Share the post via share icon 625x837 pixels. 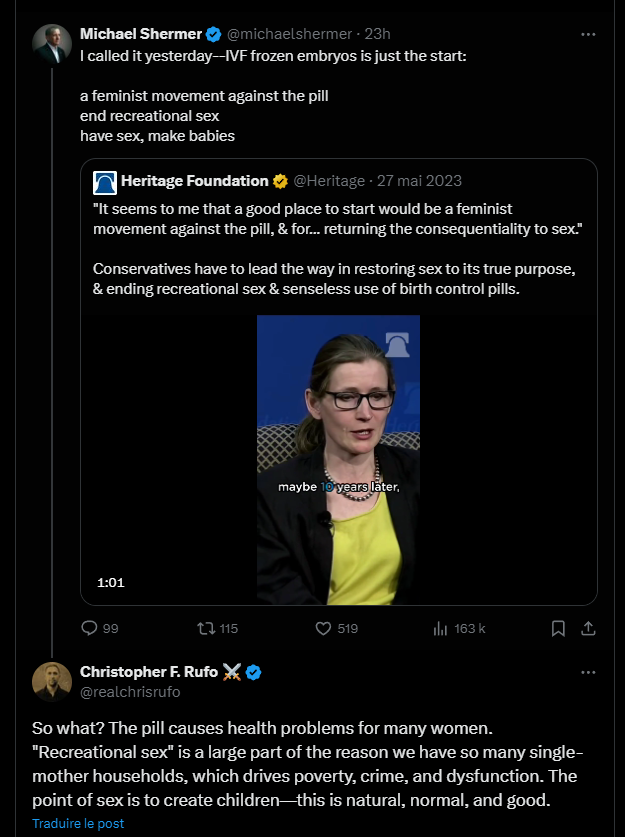click(588, 628)
